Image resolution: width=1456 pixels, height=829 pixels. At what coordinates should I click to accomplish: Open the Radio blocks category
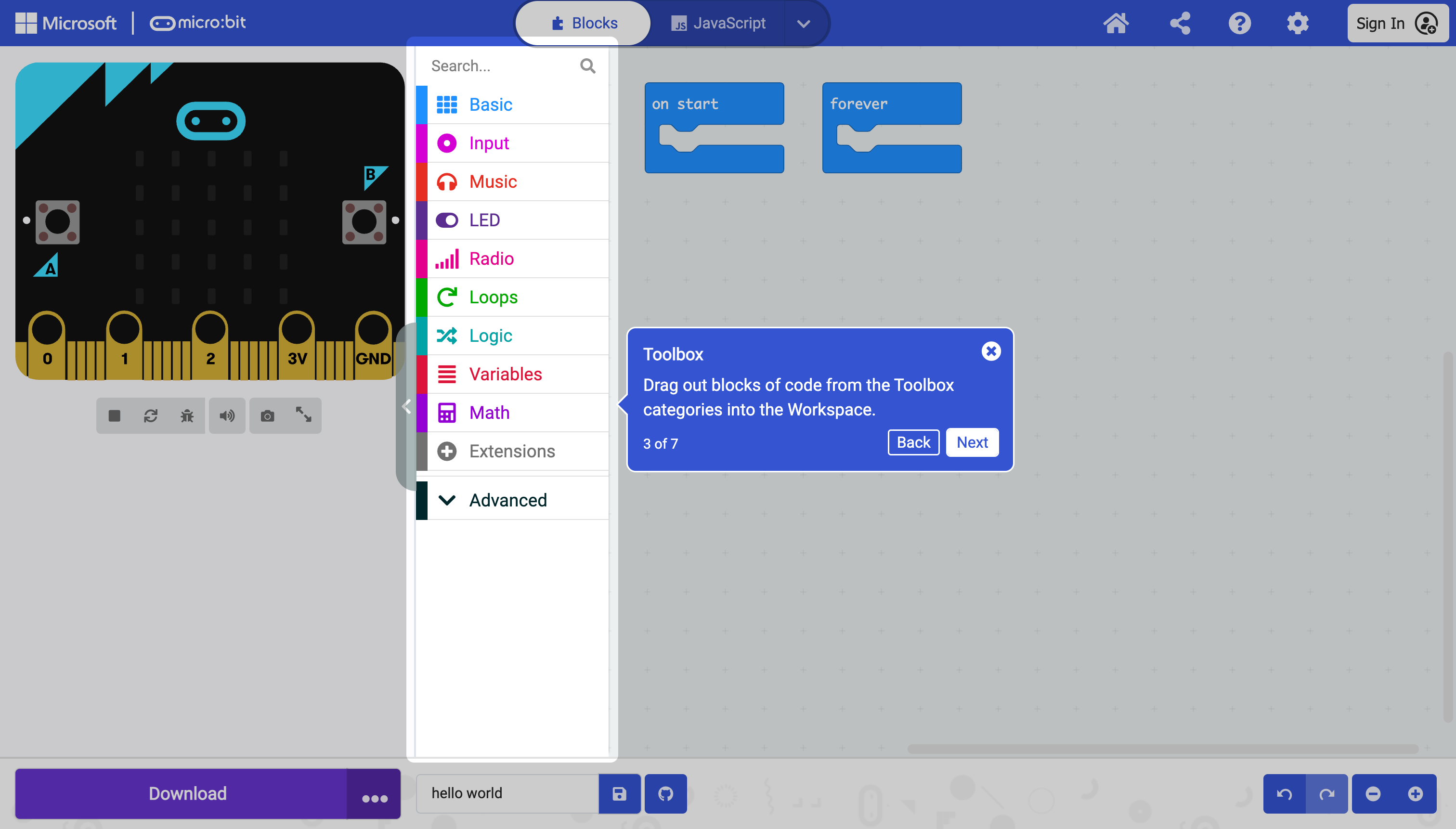point(512,259)
